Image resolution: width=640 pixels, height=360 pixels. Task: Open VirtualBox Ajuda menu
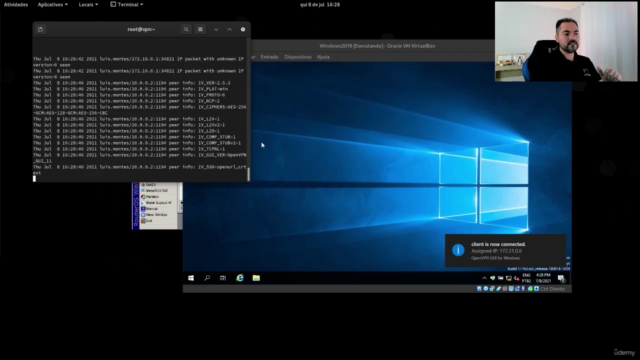(x=323, y=57)
